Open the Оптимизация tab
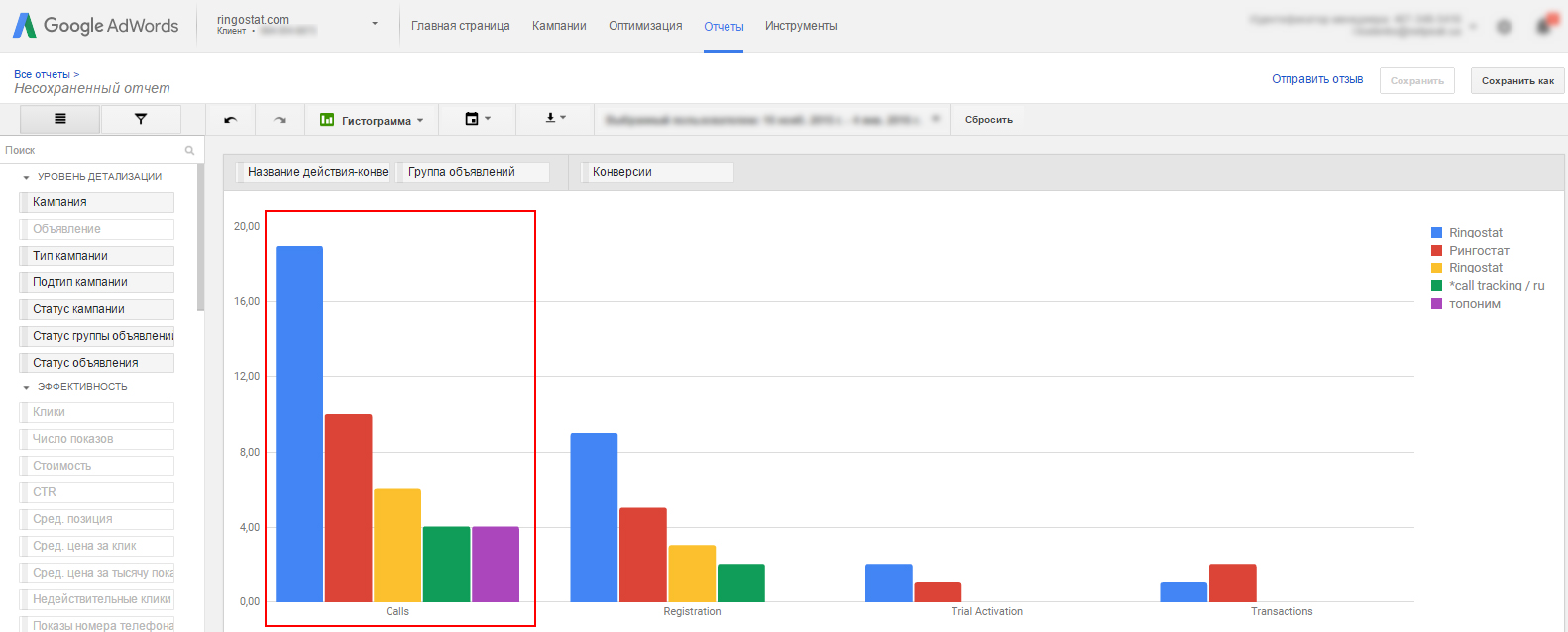1568x632 pixels. click(645, 26)
